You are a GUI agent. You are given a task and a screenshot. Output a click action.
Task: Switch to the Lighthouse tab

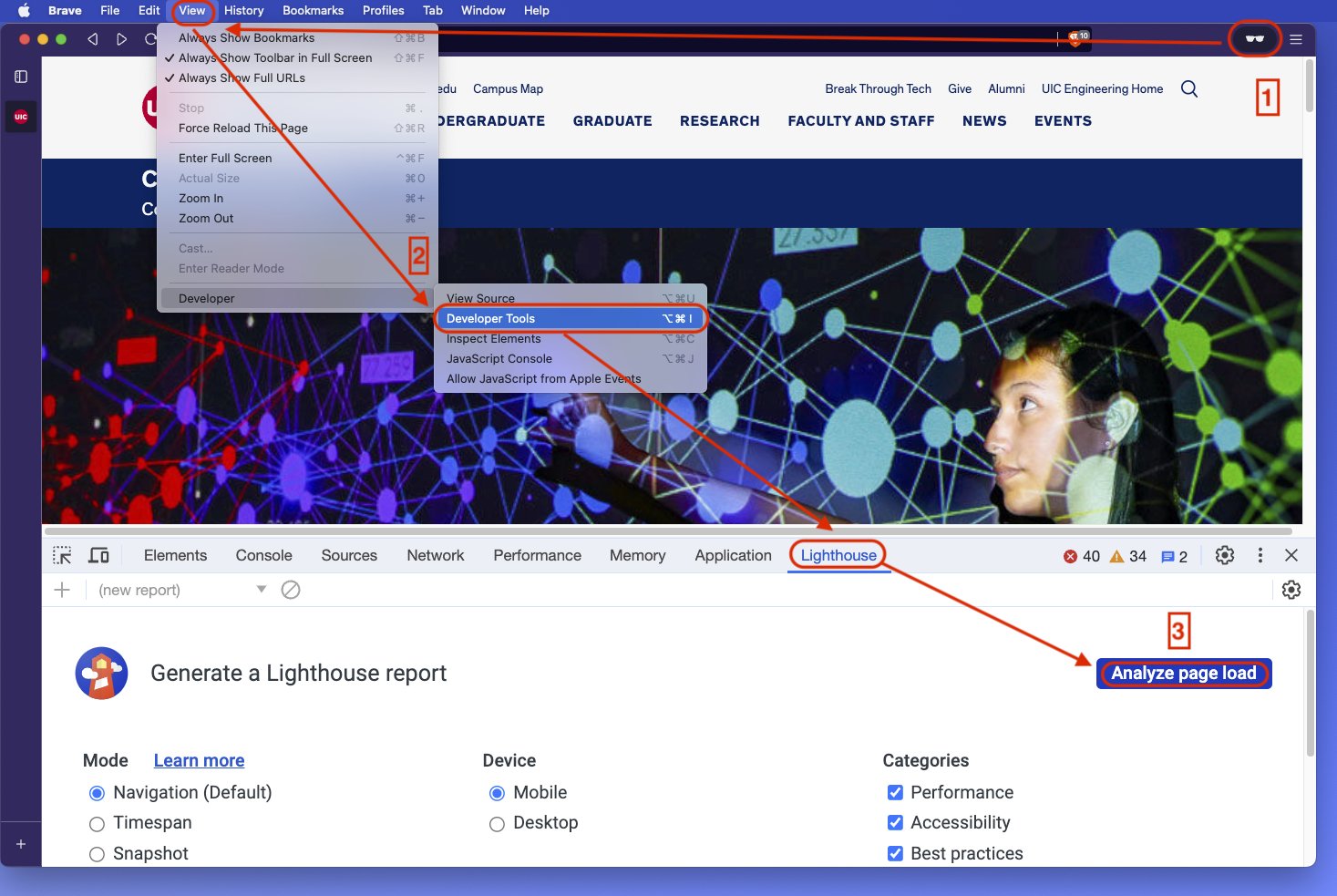(x=838, y=555)
